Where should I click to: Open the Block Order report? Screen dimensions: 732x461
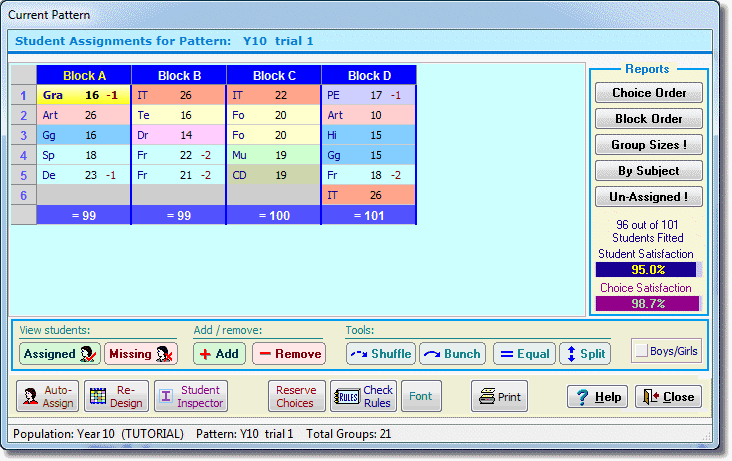pyautogui.click(x=649, y=119)
